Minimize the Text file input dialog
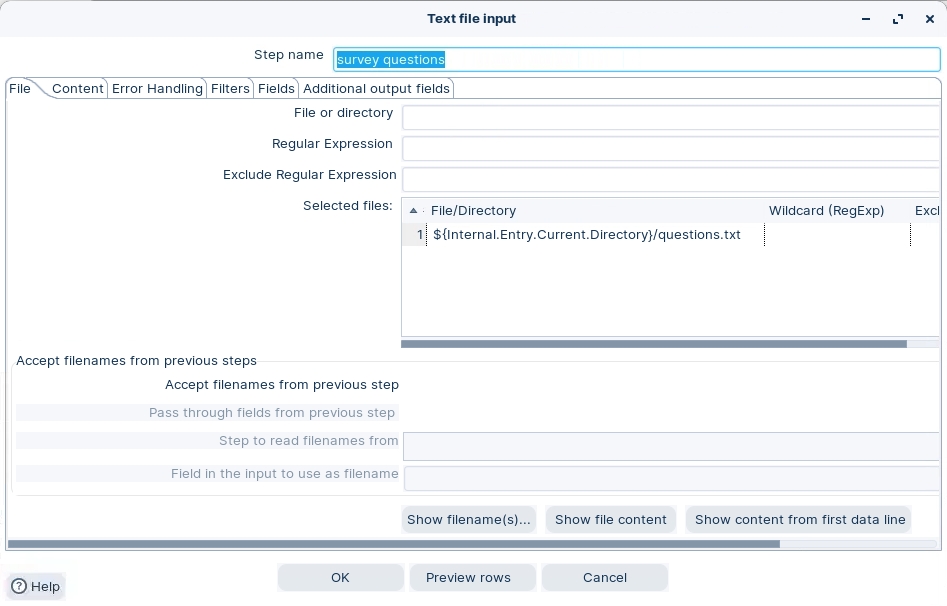This screenshot has width=947, height=606. (x=866, y=19)
